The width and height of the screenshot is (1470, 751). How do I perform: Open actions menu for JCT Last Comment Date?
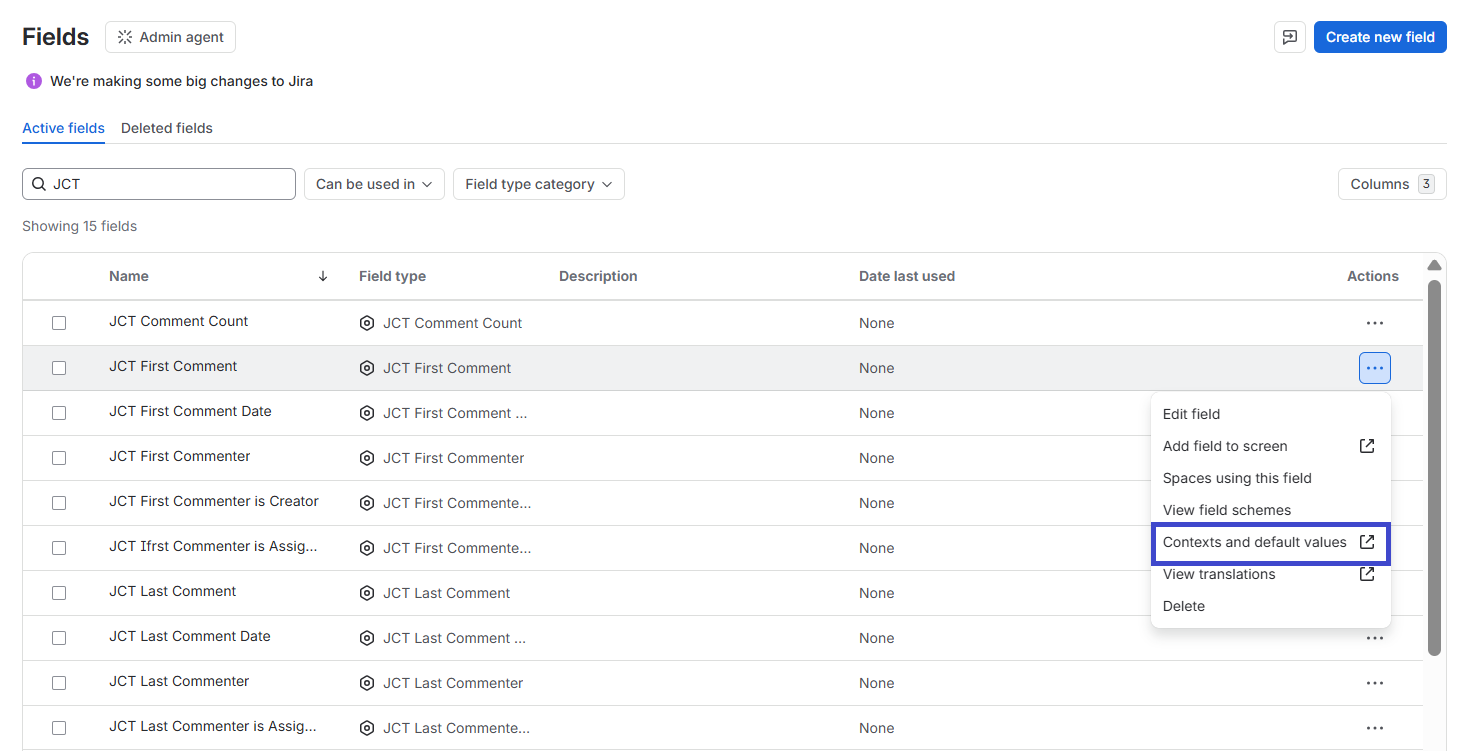click(1375, 638)
